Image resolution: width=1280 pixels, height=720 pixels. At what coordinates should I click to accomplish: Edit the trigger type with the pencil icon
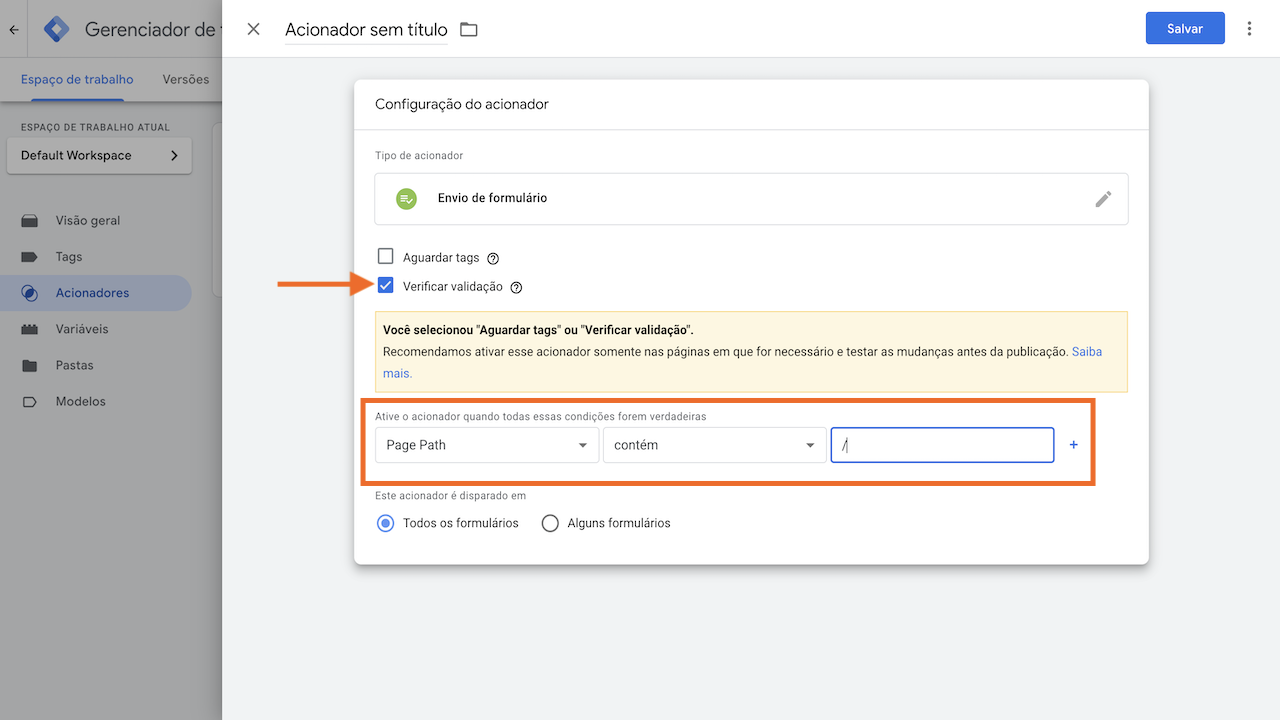point(1103,198)
